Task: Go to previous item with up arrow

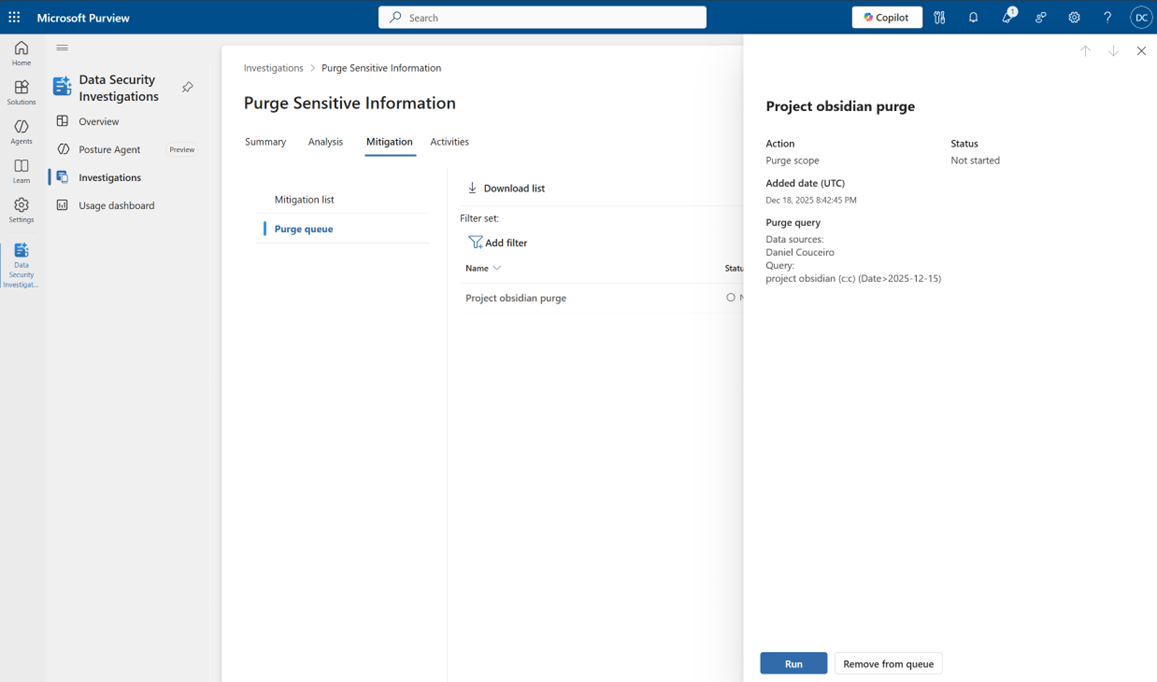Action: (x=1085, y=51)
